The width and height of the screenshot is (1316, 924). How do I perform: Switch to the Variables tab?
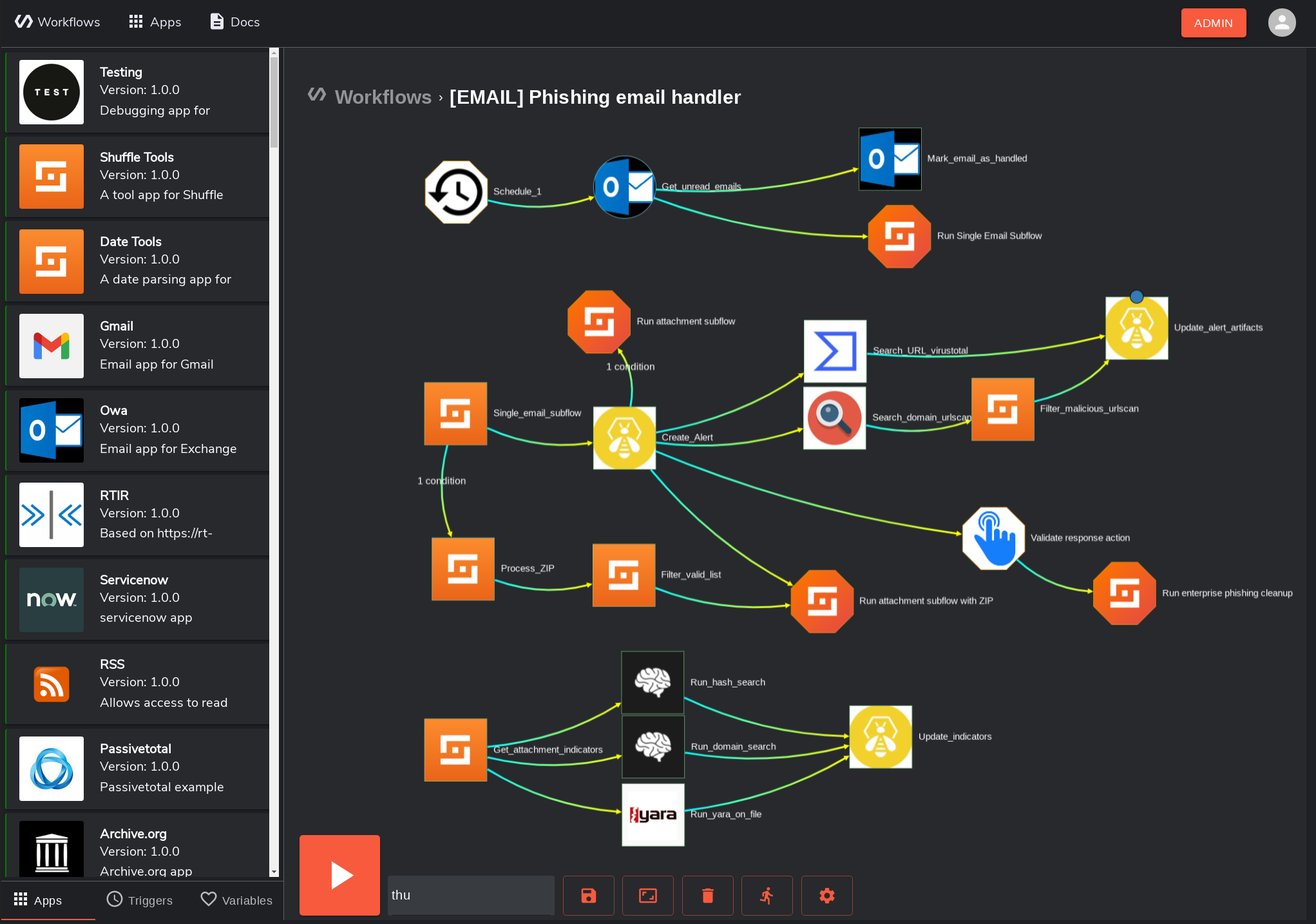[236, 900]
